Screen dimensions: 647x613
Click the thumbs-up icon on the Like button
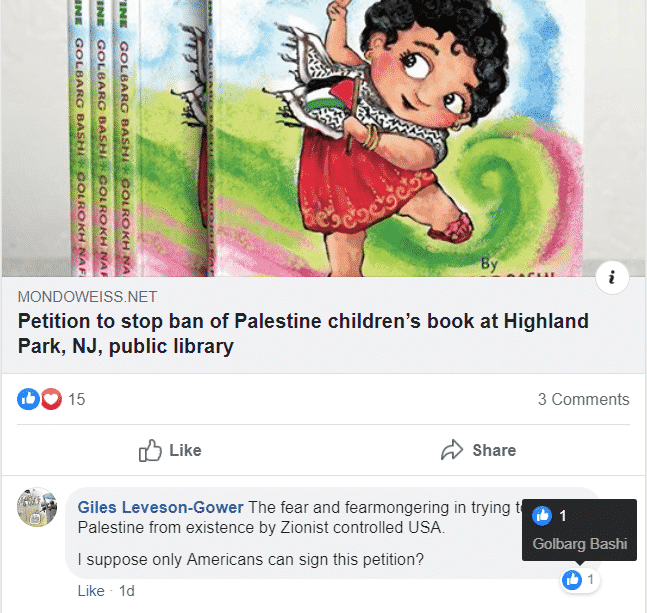click(x=150, y=450)
